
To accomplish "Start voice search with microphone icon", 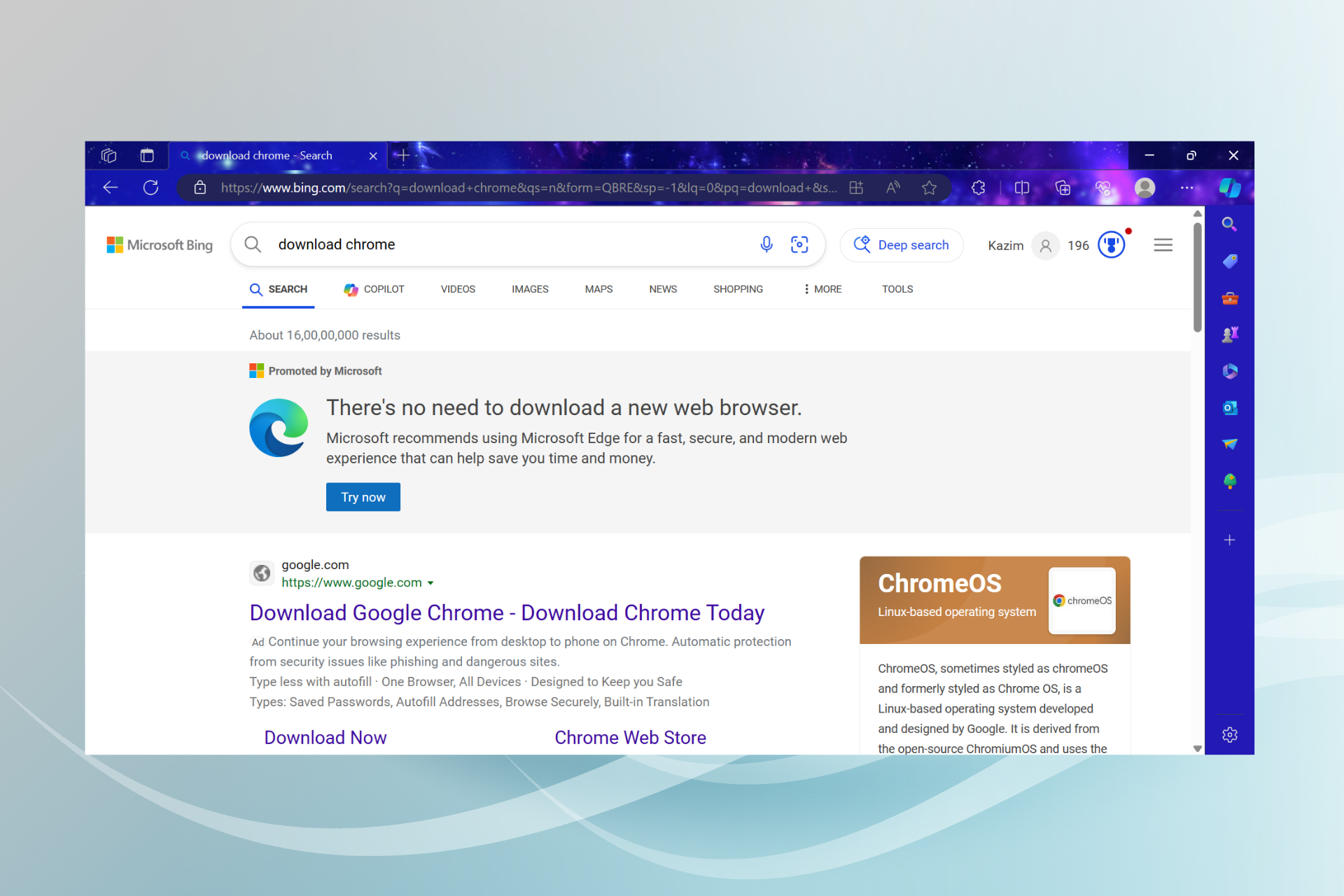I will tap(766, 244).
